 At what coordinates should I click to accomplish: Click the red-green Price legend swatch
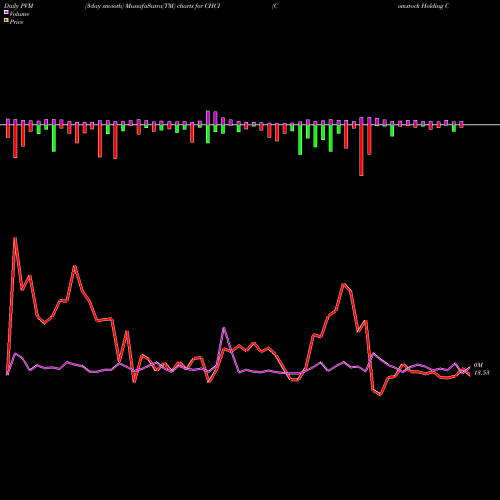click(x=6, y=20)
